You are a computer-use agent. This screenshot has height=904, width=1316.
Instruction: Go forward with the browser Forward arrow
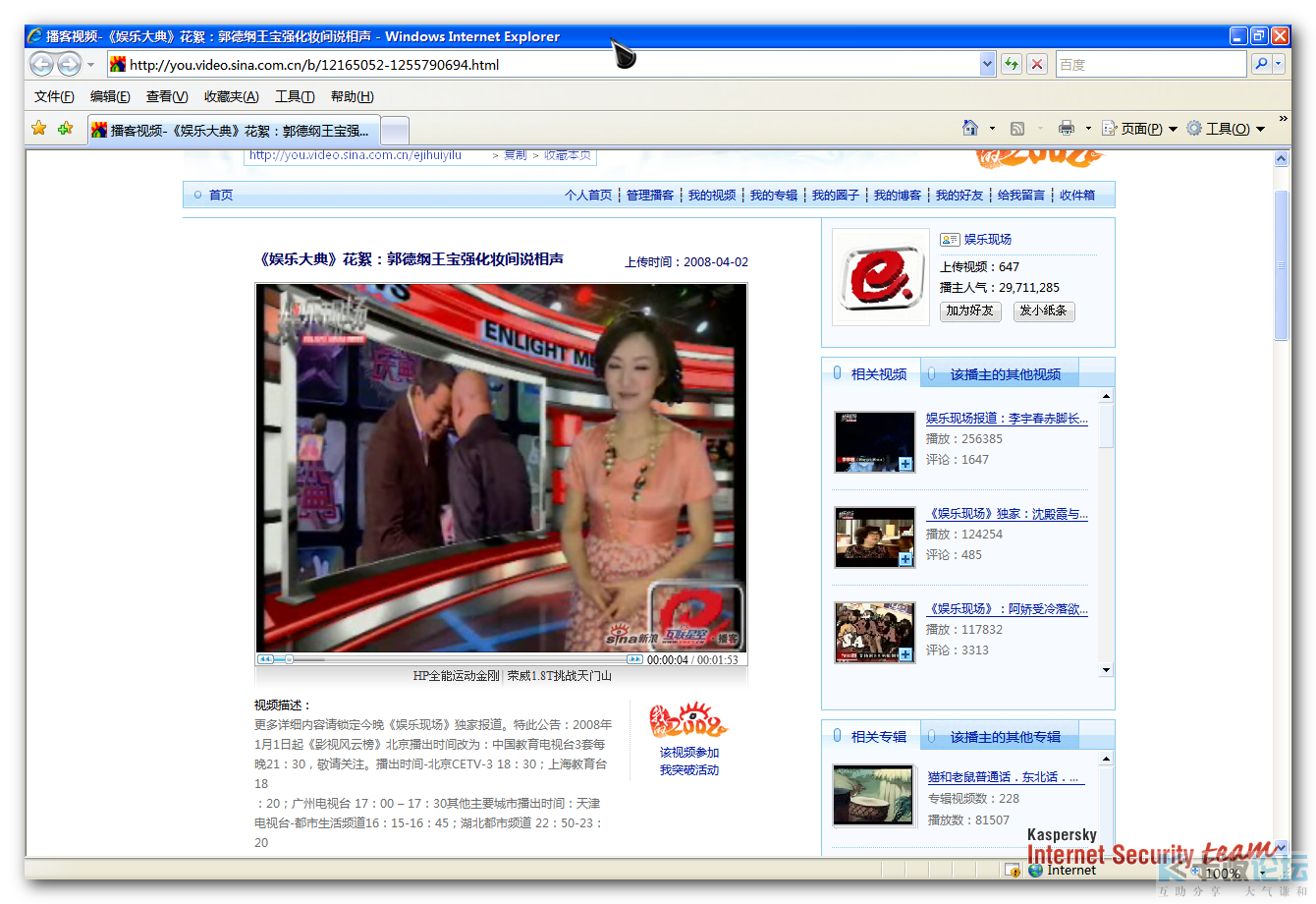[x=69, y=65]
